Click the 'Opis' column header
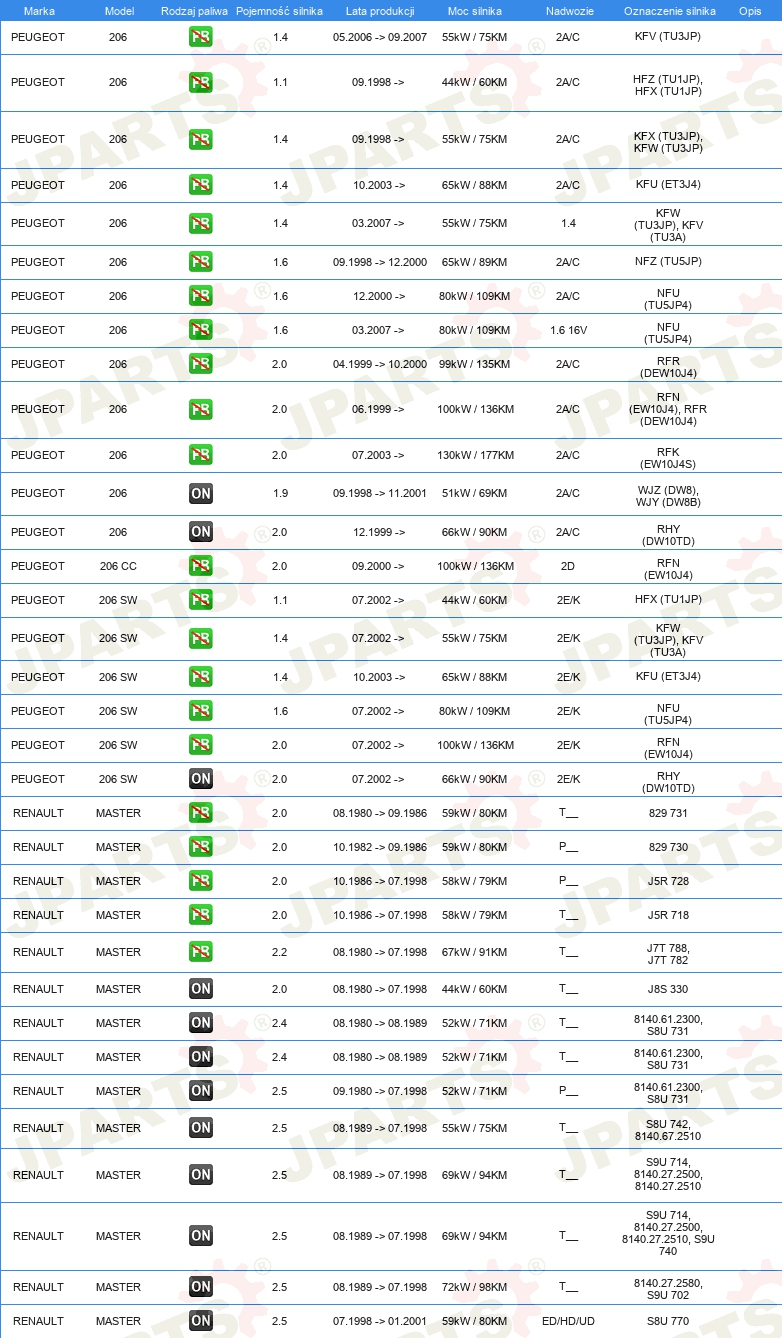The height and width of the screenshot is (1338, 782). click(x=750, y=11)
